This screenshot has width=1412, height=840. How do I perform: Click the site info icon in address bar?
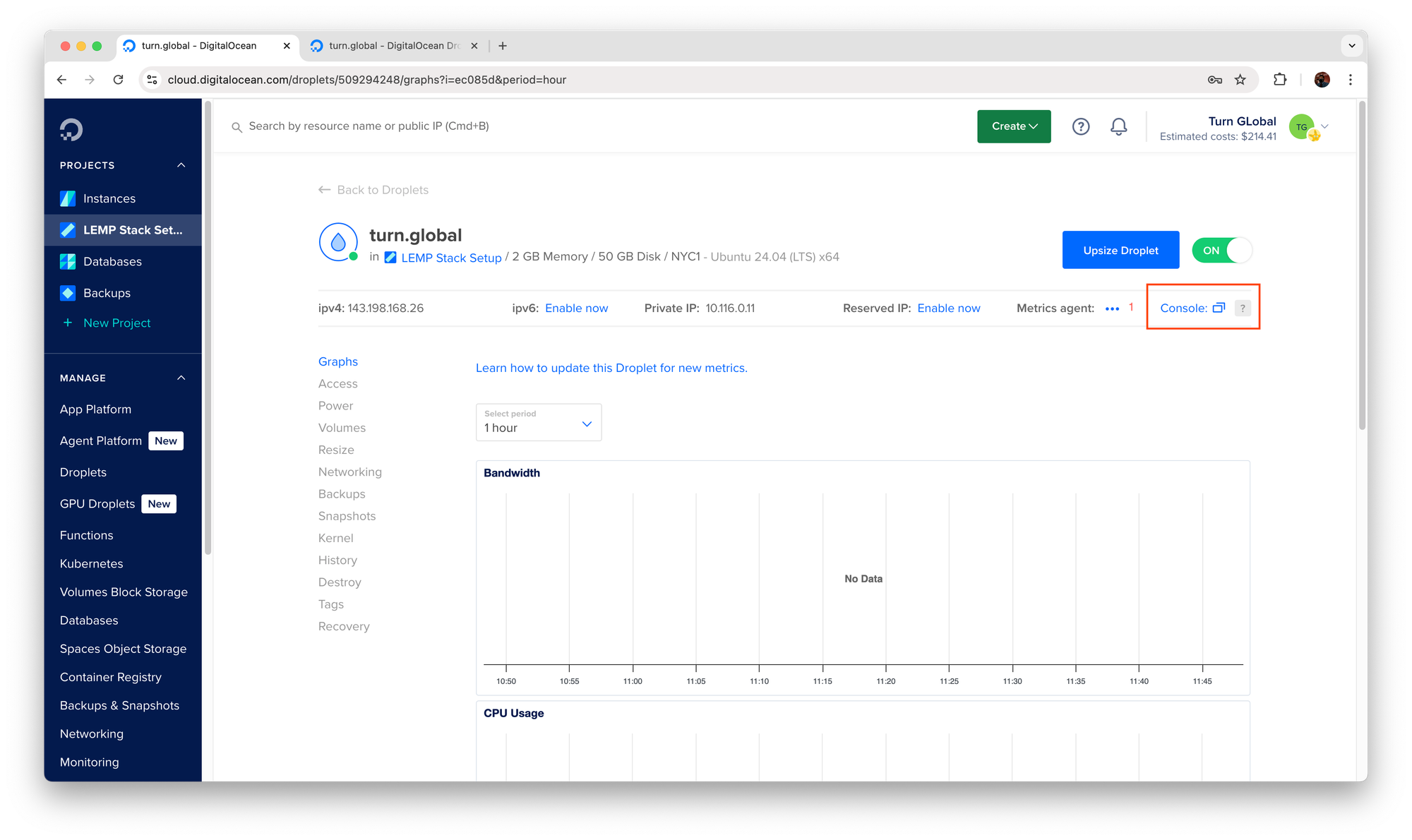pos(152,80)
